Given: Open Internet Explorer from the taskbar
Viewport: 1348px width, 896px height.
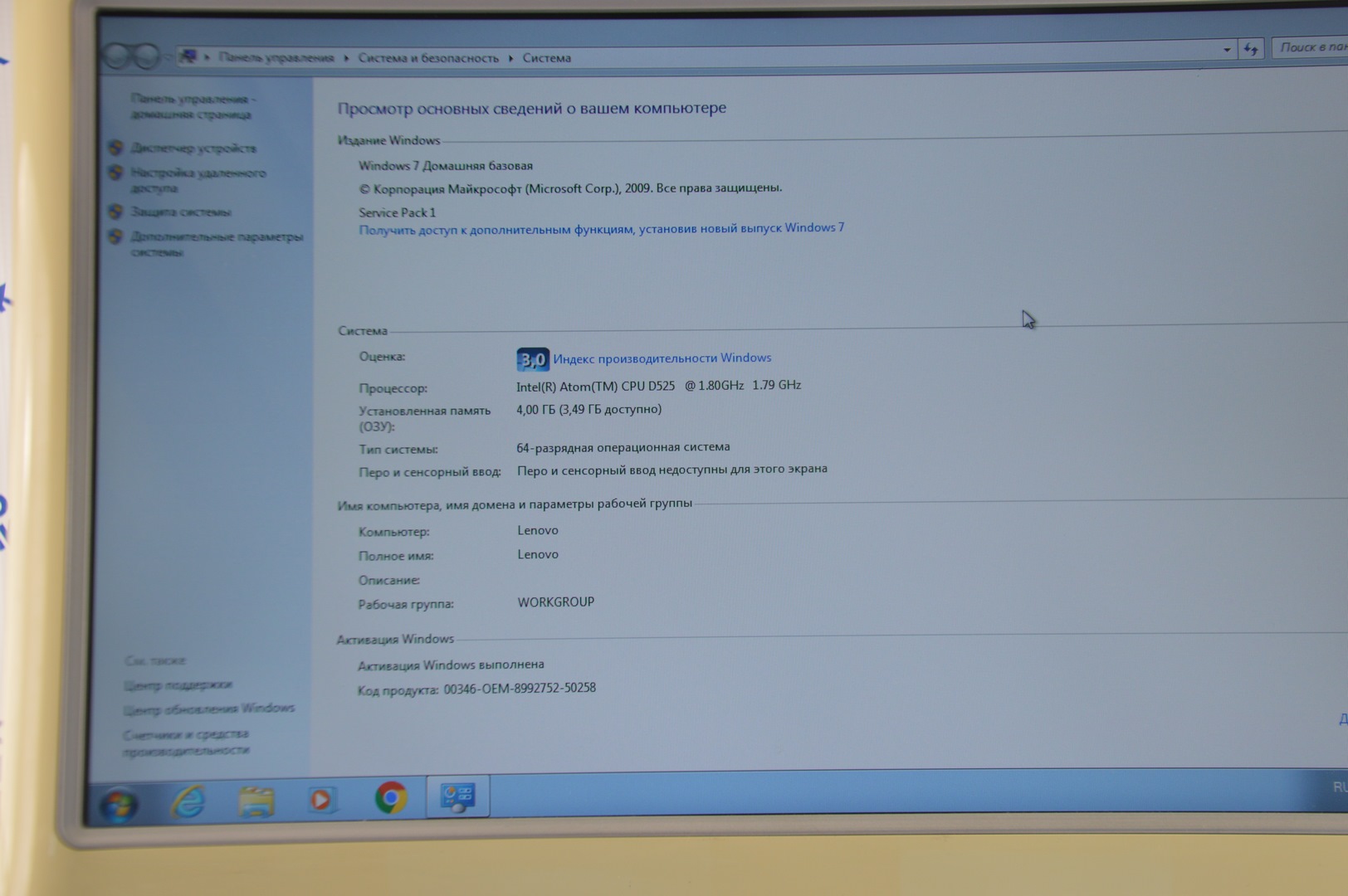Looking at the screenshot, I should pos(188,802).
